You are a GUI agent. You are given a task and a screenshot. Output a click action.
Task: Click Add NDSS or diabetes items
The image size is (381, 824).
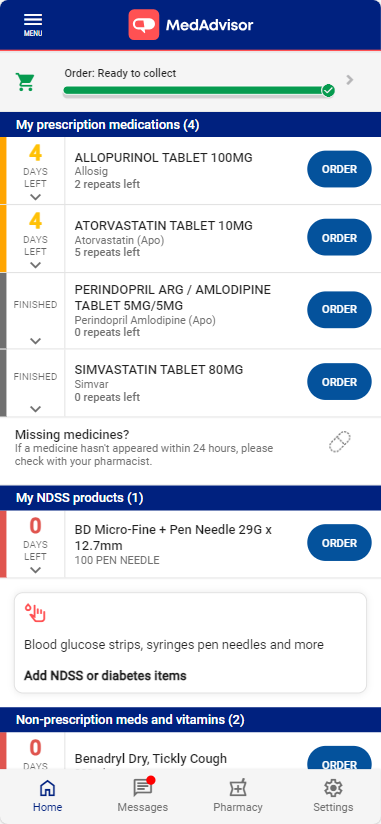(x=105, y=676)
